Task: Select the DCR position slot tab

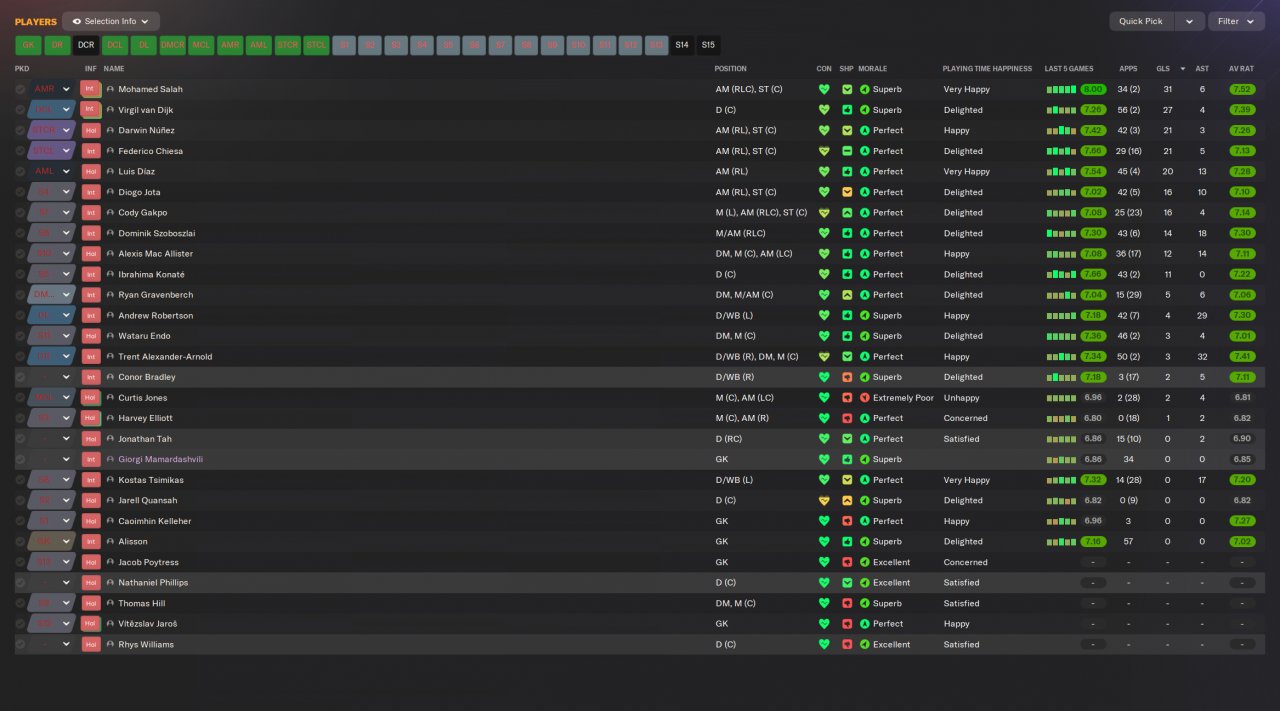Action: pyautogui.click(x=86, y=45)
